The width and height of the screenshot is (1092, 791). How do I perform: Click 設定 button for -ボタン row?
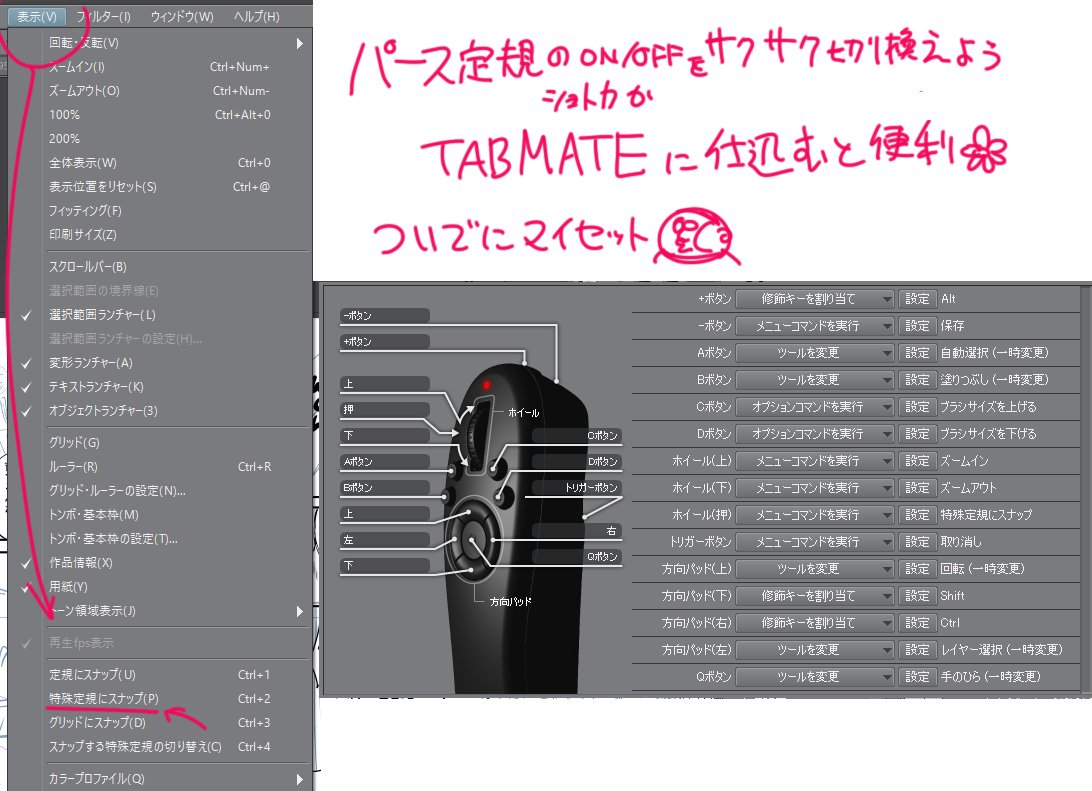pyautogui.click(x=916, y=326)
